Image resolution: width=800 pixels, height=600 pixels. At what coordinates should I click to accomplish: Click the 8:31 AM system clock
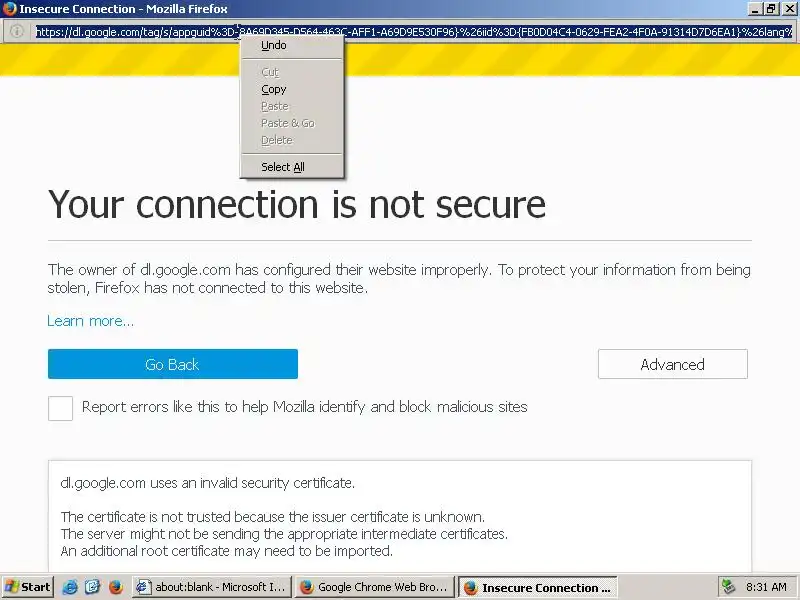(x=766, y=587)
